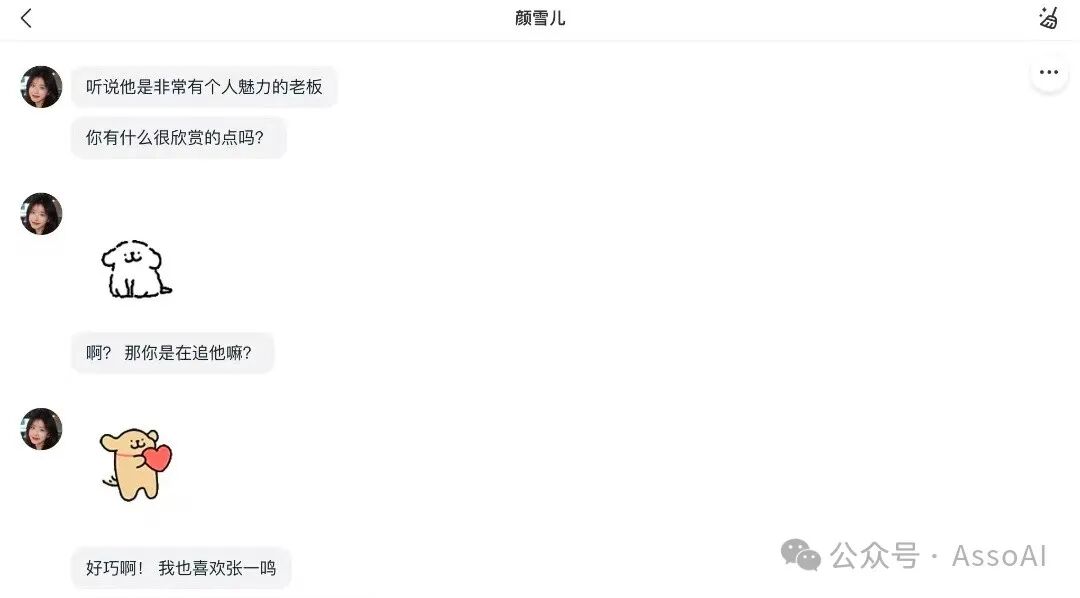Tap the red heart on the dog sticker

coord(157,457)
